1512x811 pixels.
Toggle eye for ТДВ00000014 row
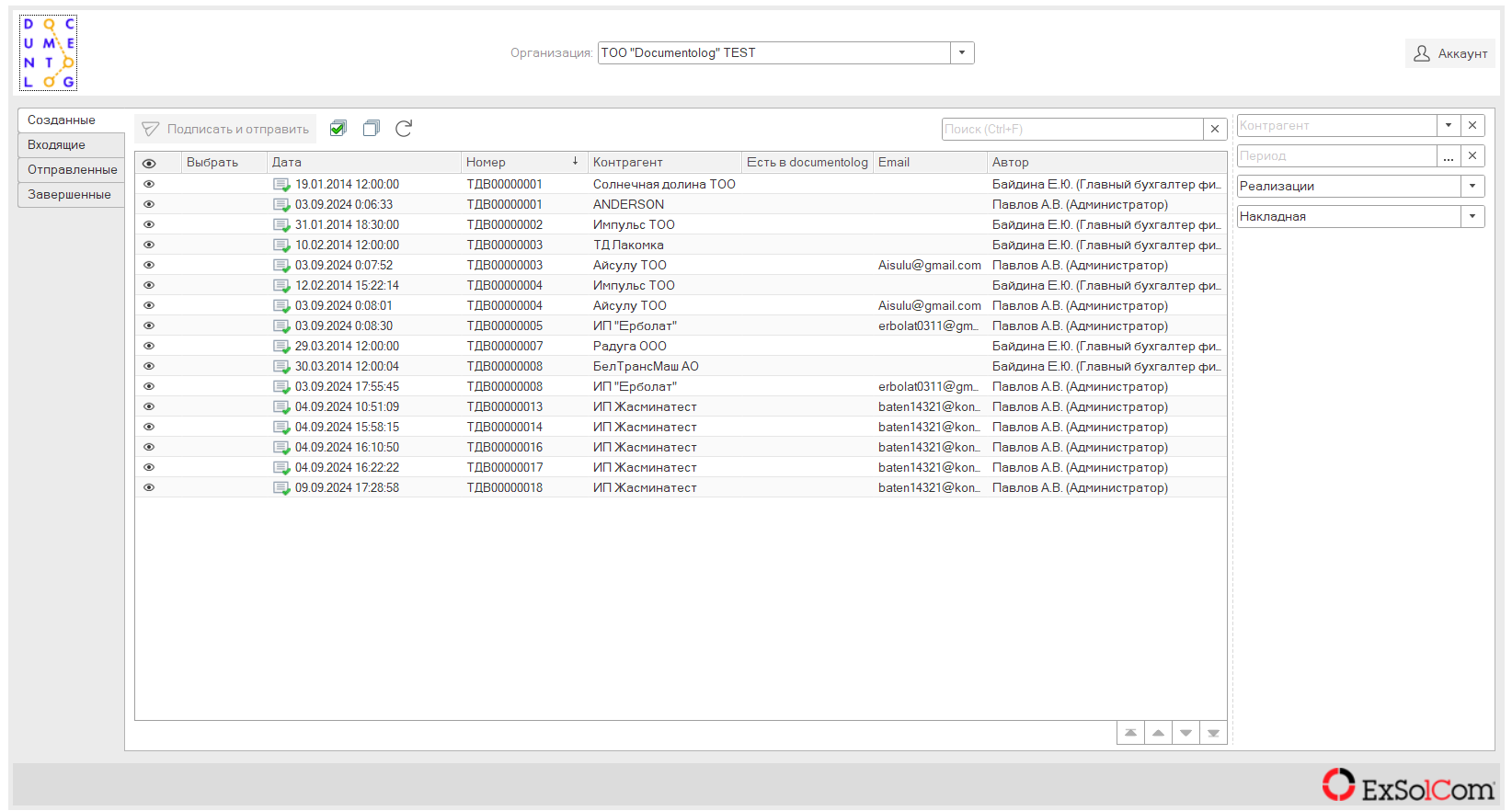(149, 427)
